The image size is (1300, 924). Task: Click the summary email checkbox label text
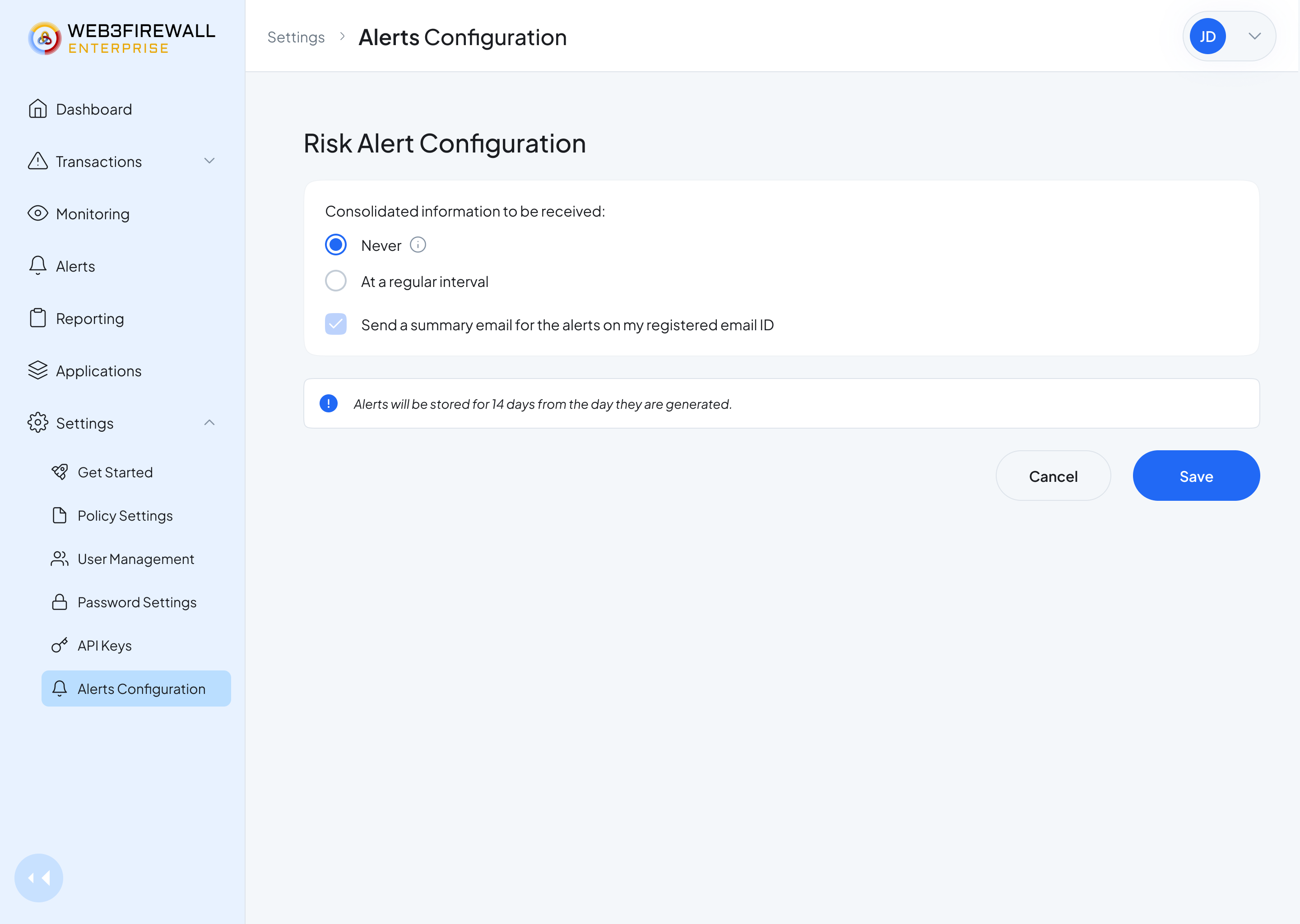[x=567, y=325]
